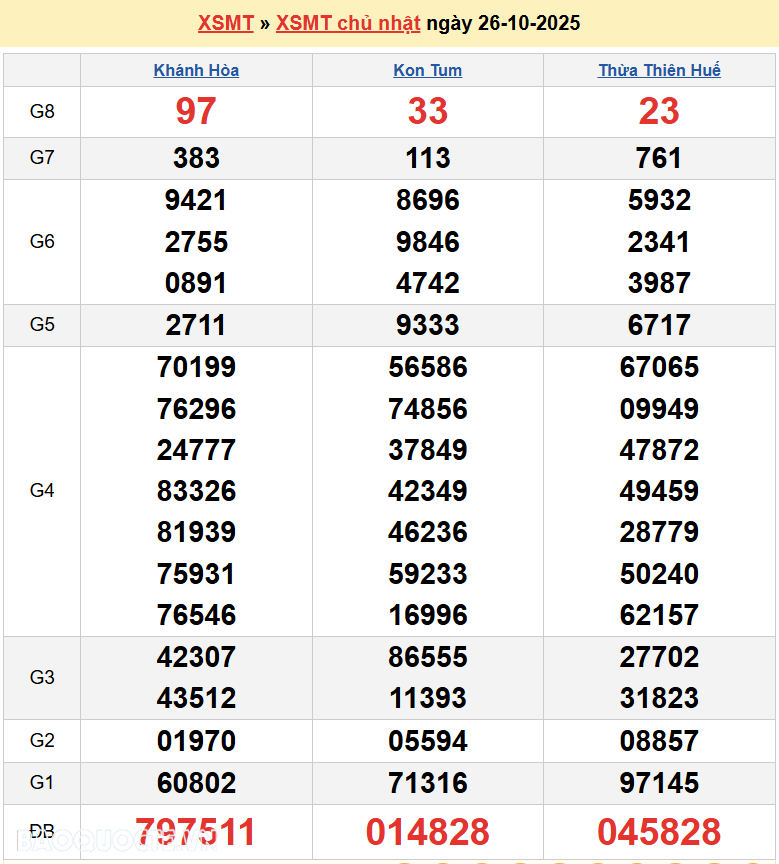Screen dimensions: 779x864
Task: Open the XSMT chủ nhật link
Action: click(x=347, y=23)
